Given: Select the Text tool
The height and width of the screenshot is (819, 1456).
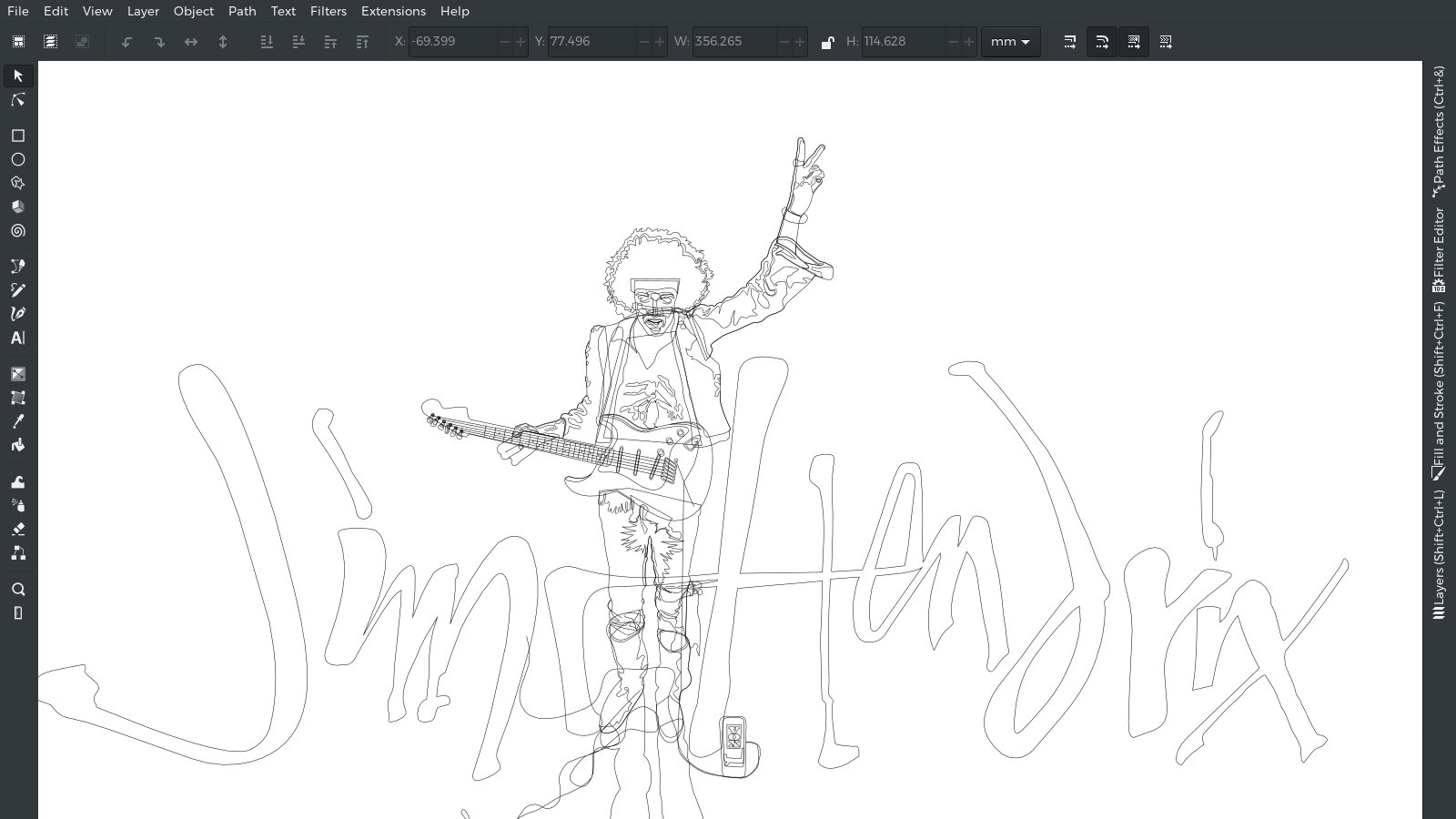Looking at the screenshot, I should tap(18, 339).
